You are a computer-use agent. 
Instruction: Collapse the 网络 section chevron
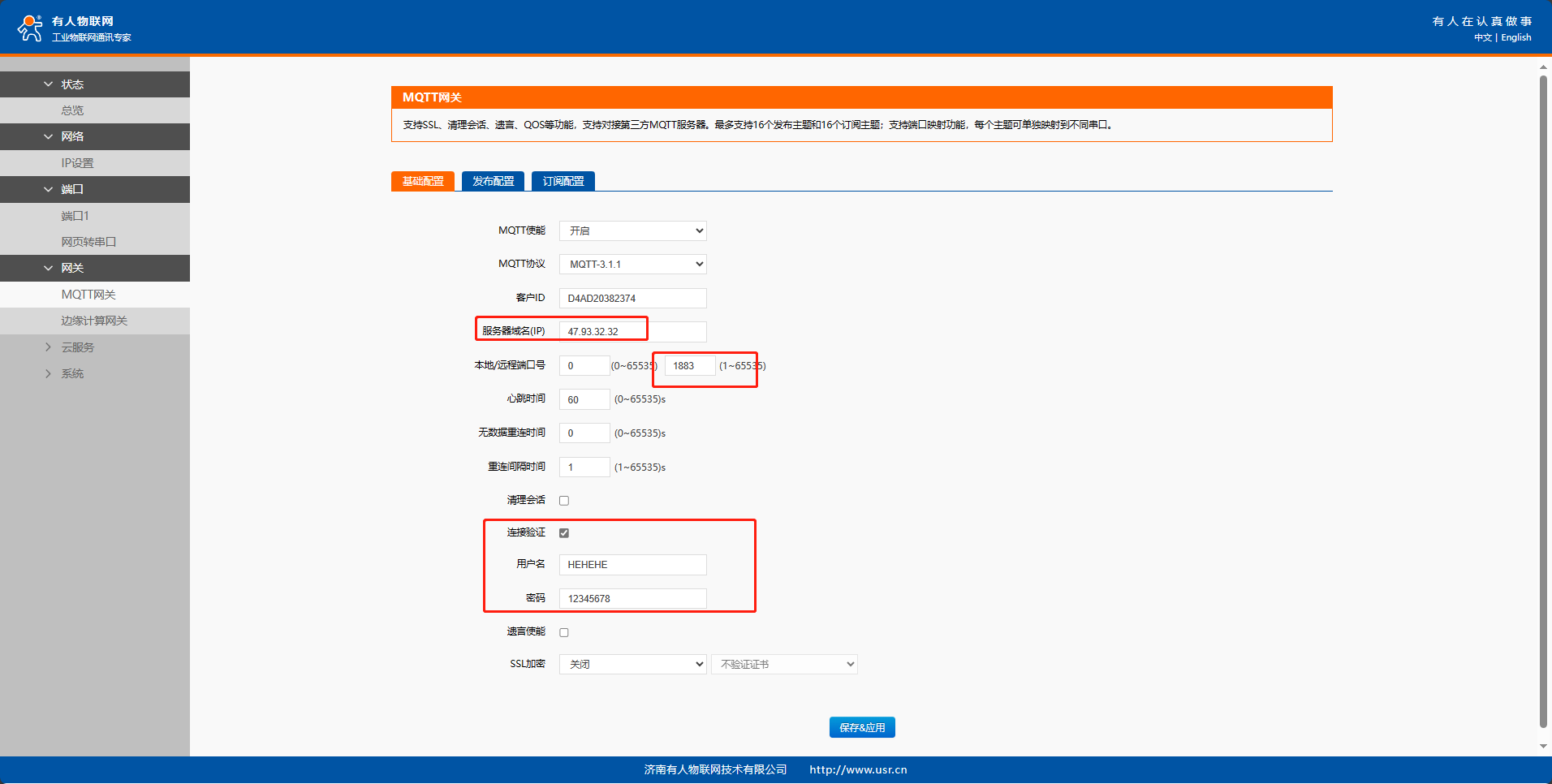[48, 136]
